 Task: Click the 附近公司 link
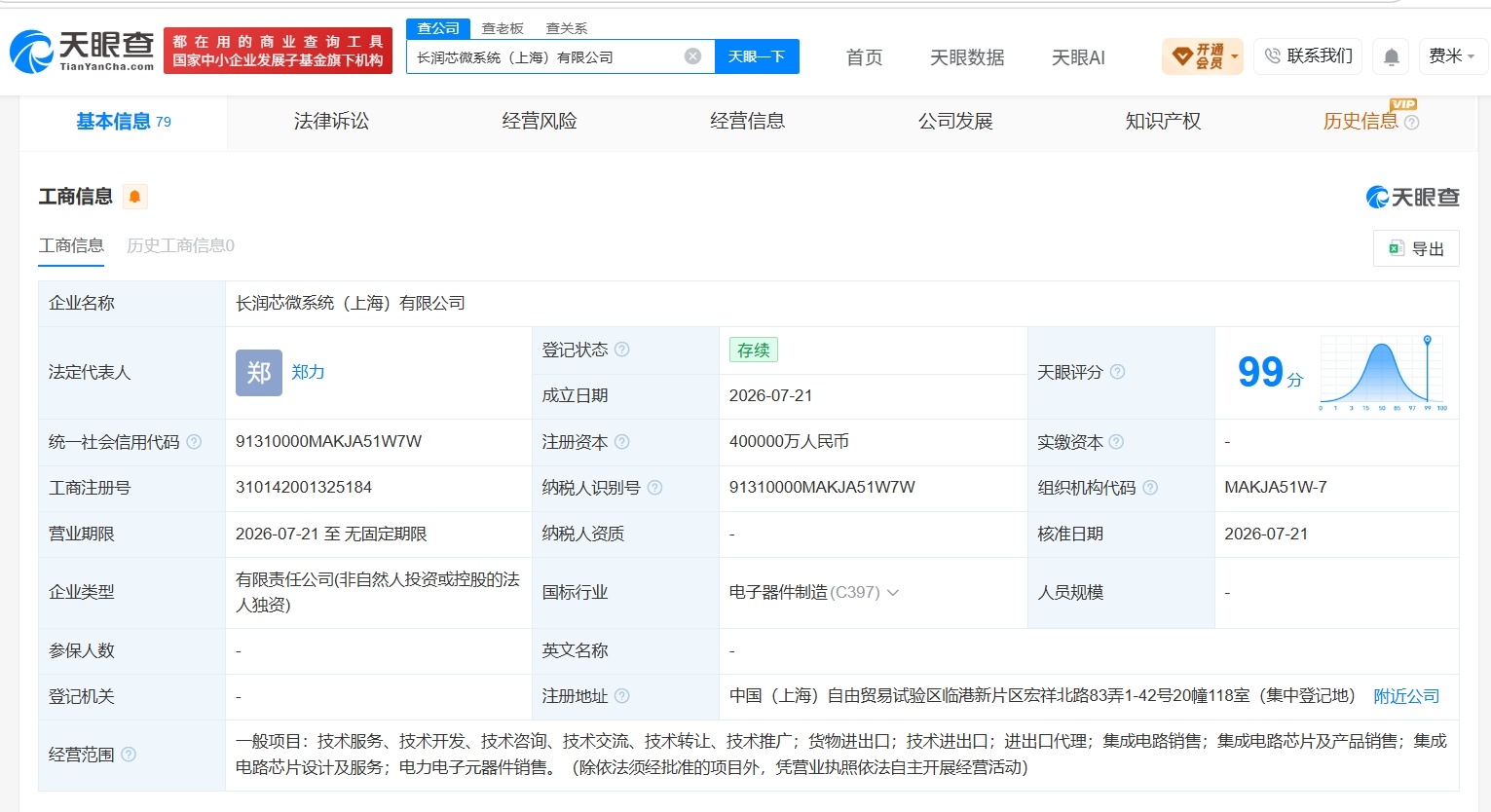pyautogui.click(x=1406, y=696)
